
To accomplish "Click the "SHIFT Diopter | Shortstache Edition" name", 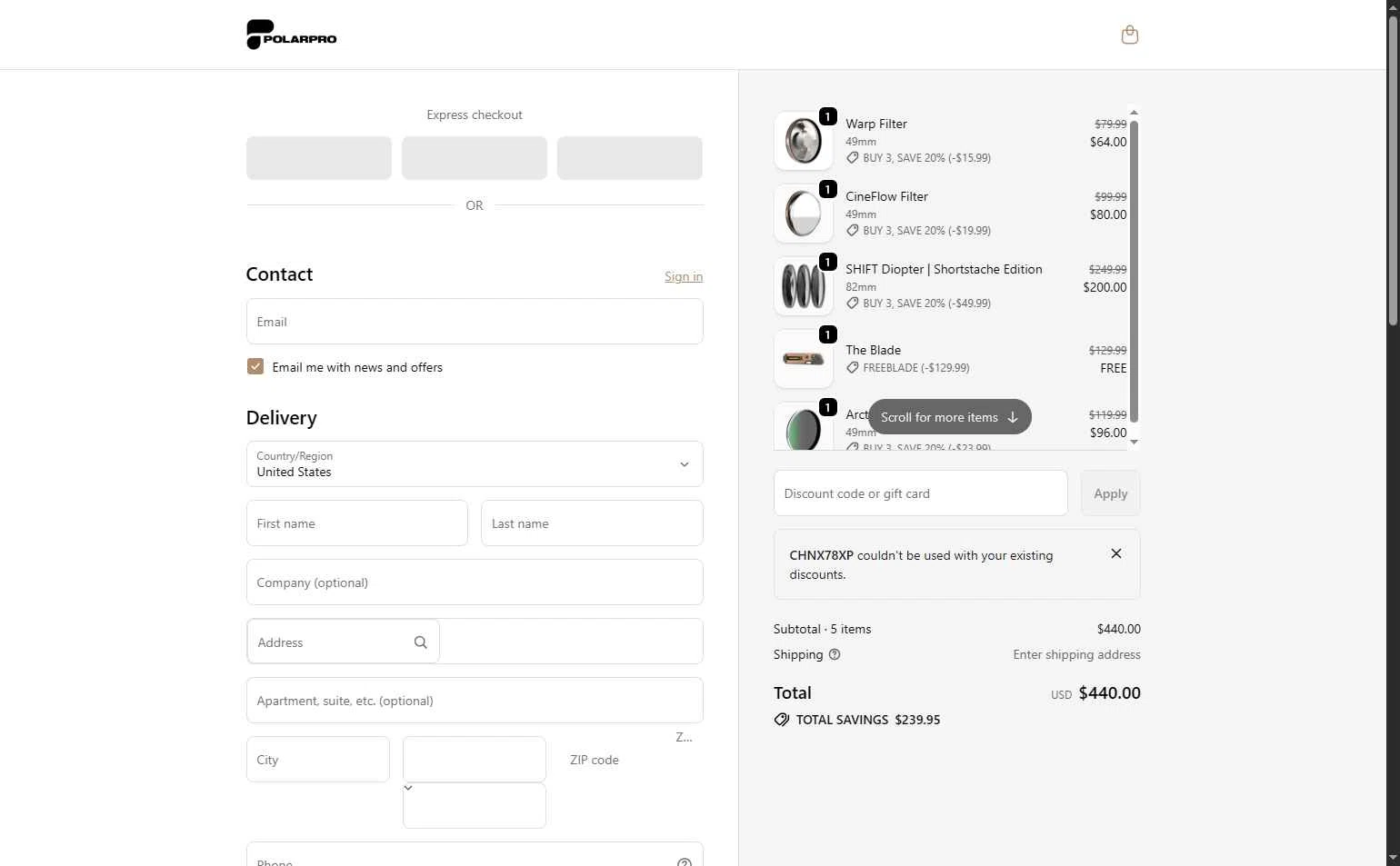I will pos(944,269).
